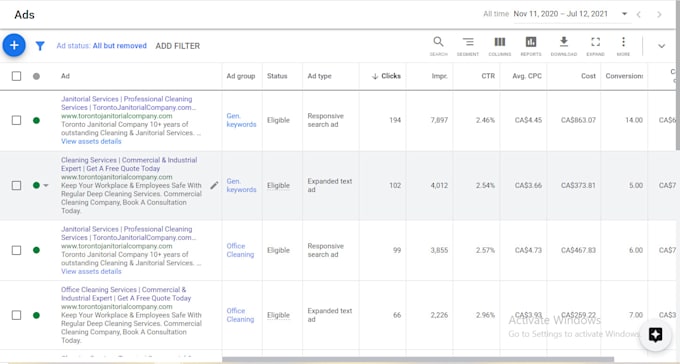The height and width of the screenshot is (364, 680).
Task: Open Office Cleaning ad group of 66-clicks row
Action: click(240, 315)
